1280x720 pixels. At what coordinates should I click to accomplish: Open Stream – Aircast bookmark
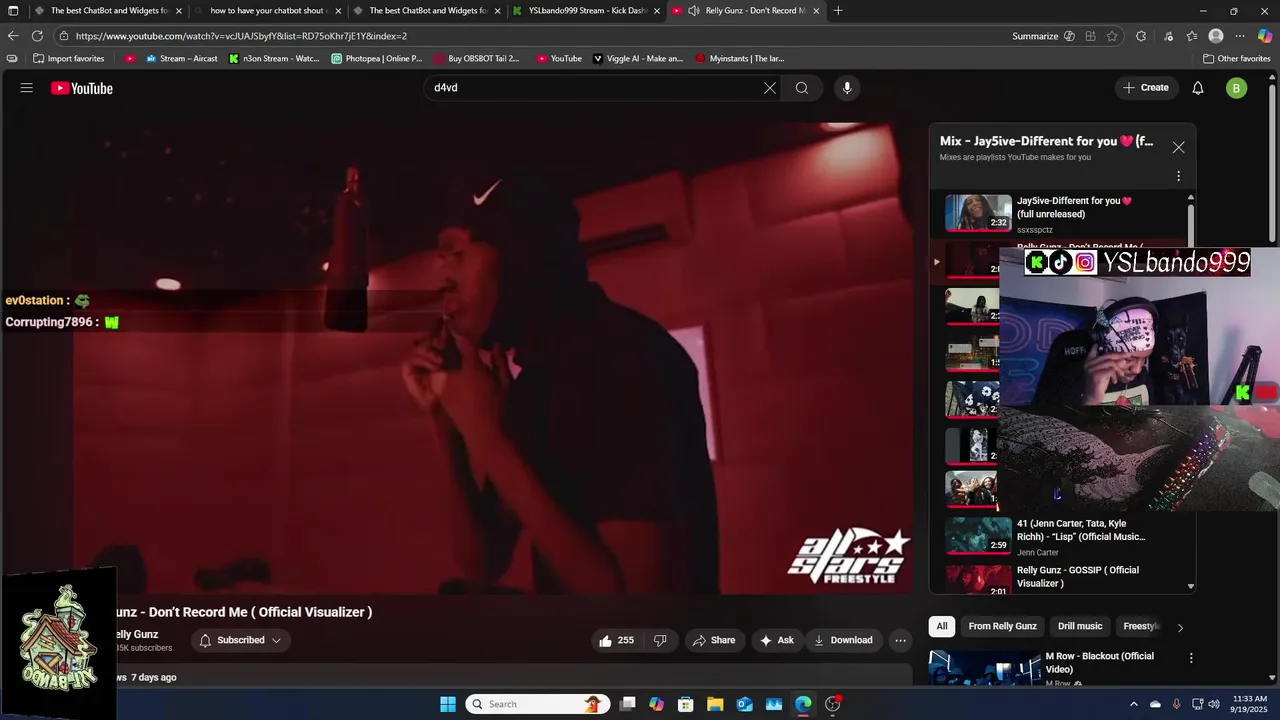pos(181,59)
